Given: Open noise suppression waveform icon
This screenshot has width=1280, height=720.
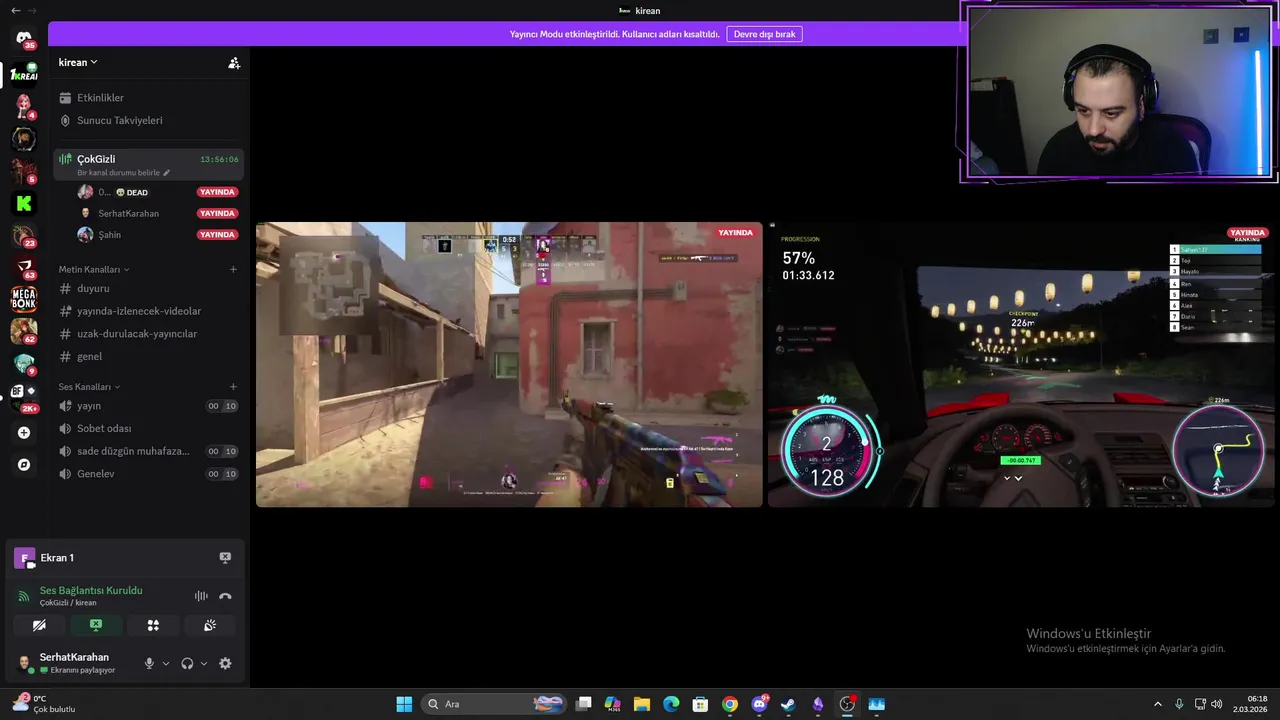Looking at the screenshot, I should 201,596.
